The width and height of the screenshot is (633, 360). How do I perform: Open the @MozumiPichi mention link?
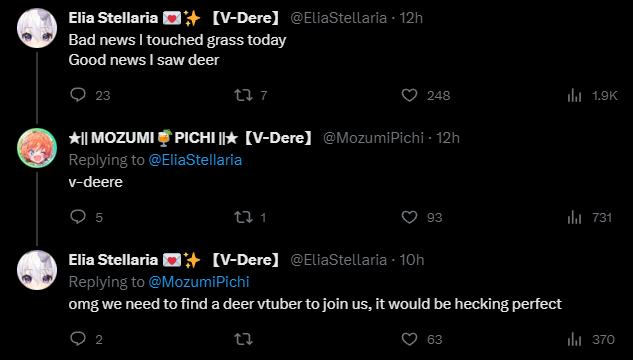tap(199, 282)
